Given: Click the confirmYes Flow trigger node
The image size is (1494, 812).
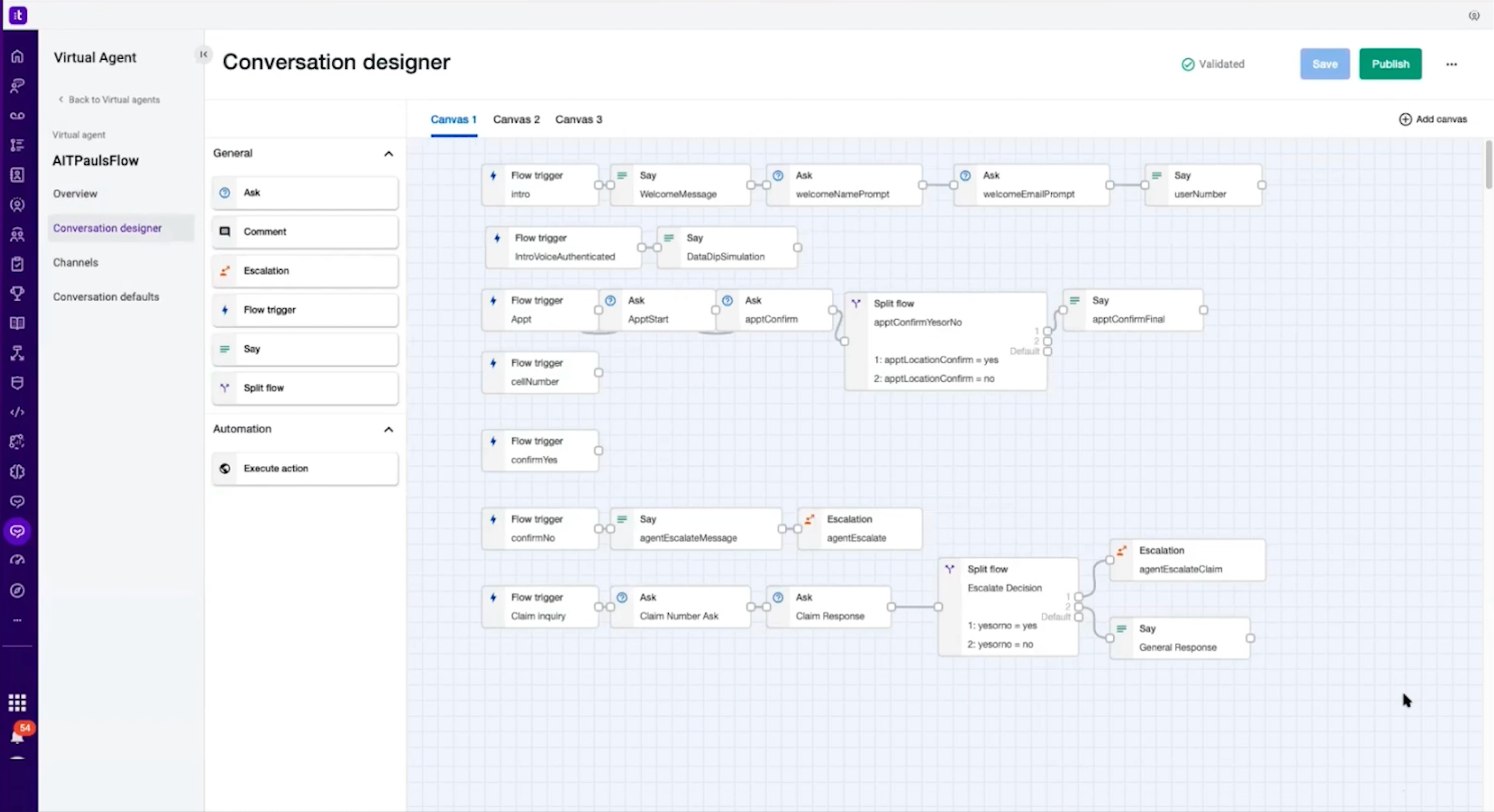Looking at the screenshot, I should click(x=540, y=450).
